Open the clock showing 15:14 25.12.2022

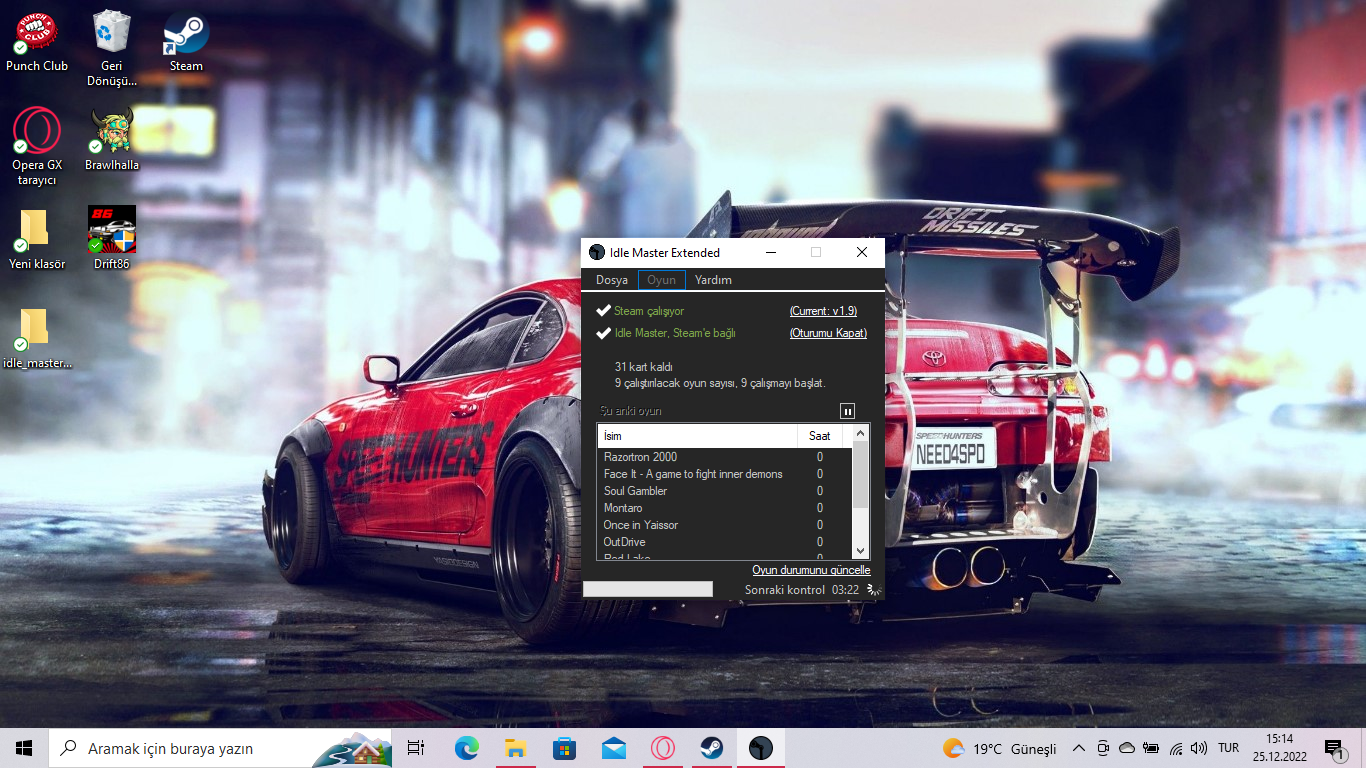coord(1279,748)
